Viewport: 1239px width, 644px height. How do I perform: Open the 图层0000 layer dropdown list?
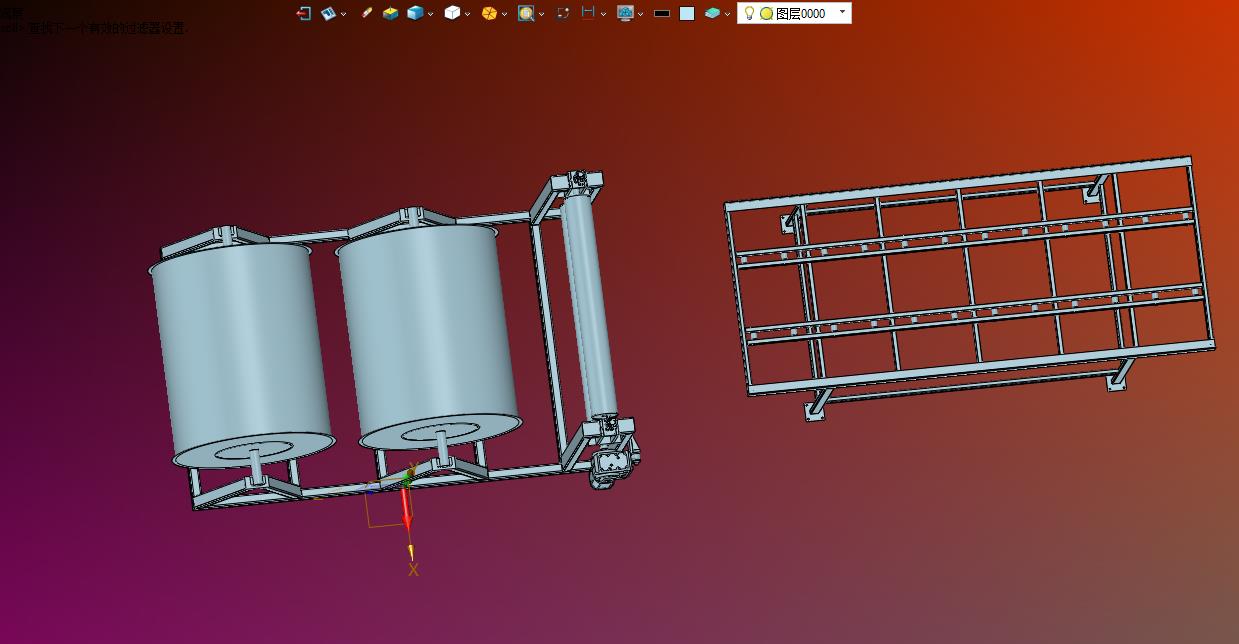(x=842, y=12)
